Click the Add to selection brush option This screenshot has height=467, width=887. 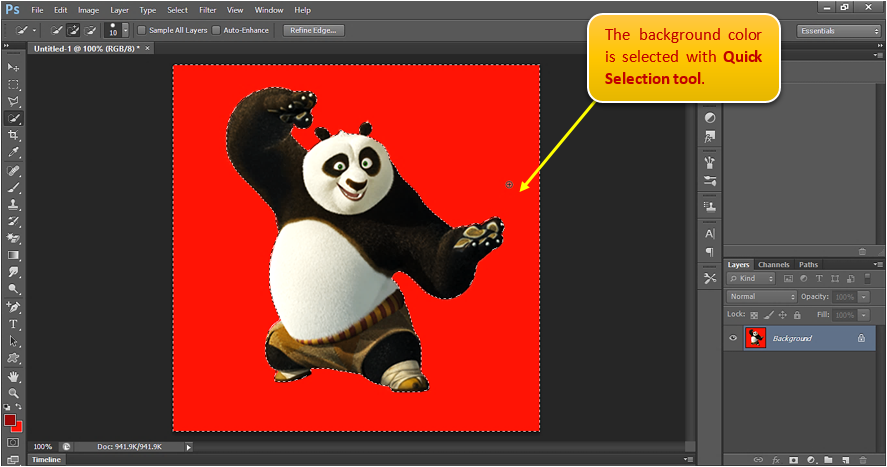[73, 31]
